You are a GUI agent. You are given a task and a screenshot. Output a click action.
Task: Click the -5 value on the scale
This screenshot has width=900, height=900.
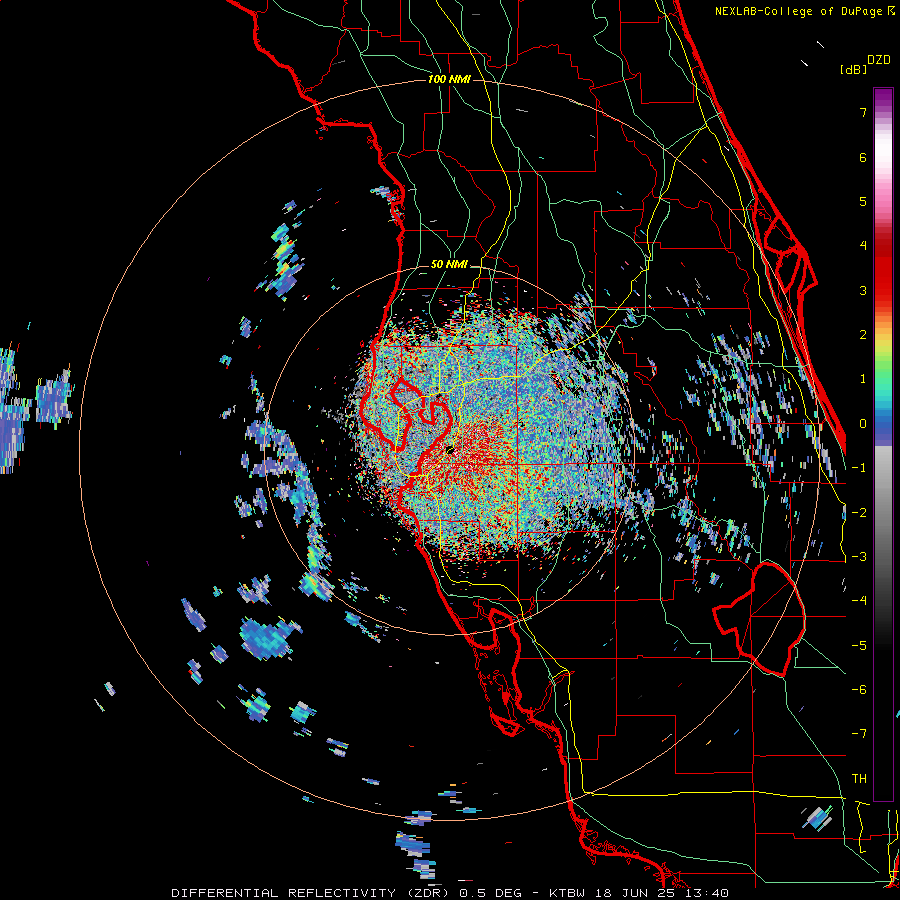[x=859, y=645]
